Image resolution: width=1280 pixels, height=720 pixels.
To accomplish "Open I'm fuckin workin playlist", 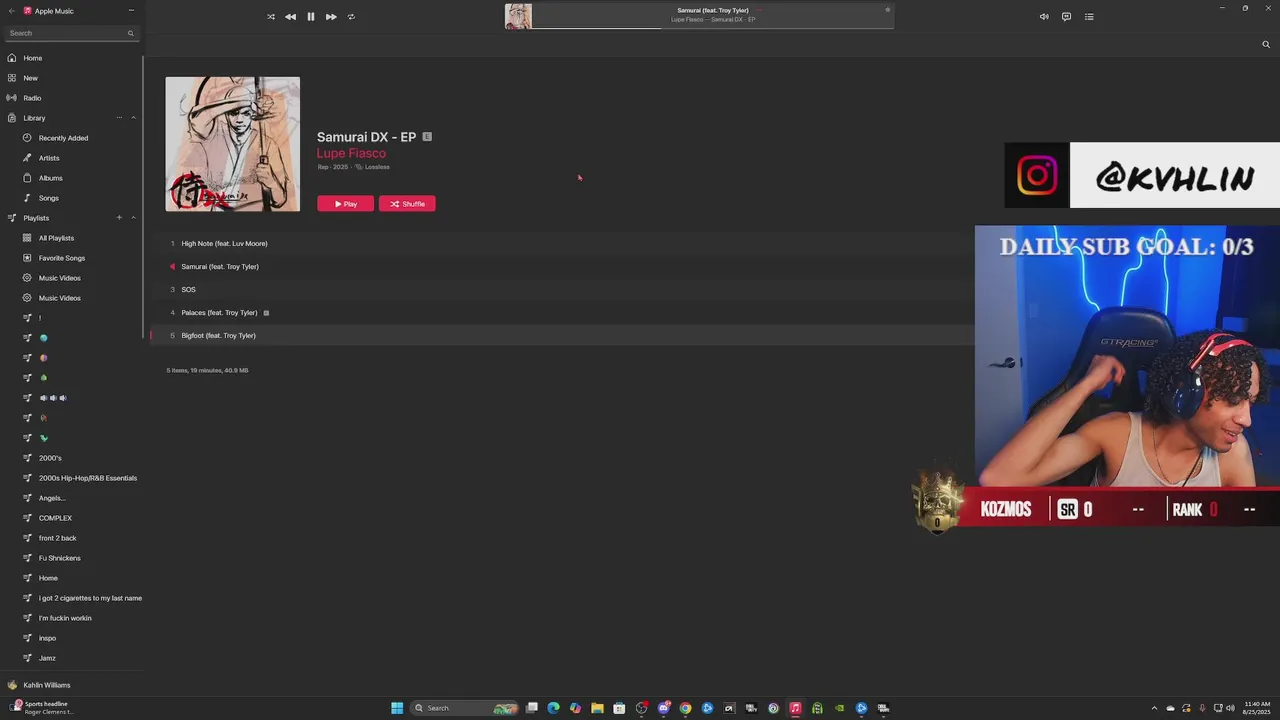I will 65,618.
